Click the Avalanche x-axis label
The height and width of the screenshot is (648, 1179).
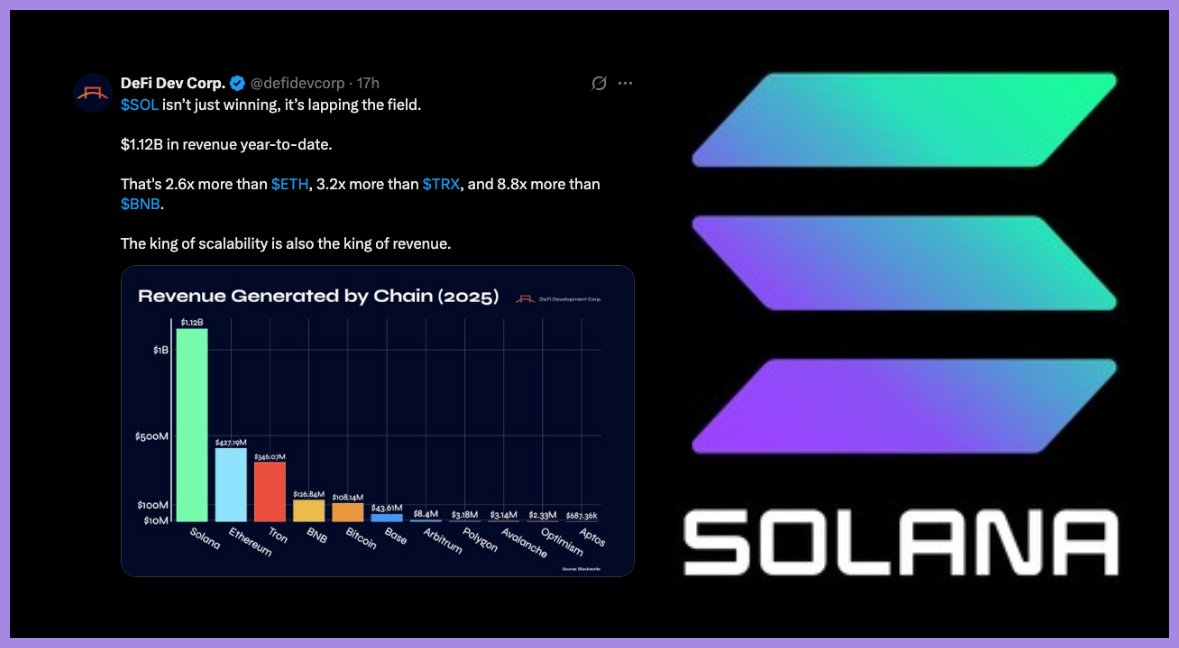pyautogui.click(x=524, y=542)
